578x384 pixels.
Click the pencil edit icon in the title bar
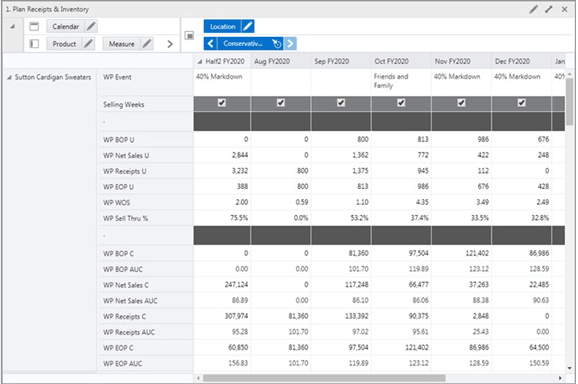[x=533, y=9]
